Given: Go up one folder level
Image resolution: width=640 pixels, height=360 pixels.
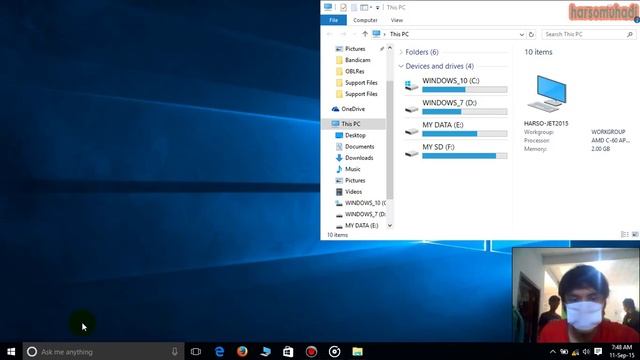Looking at the screenshot, I should [365, 34].
